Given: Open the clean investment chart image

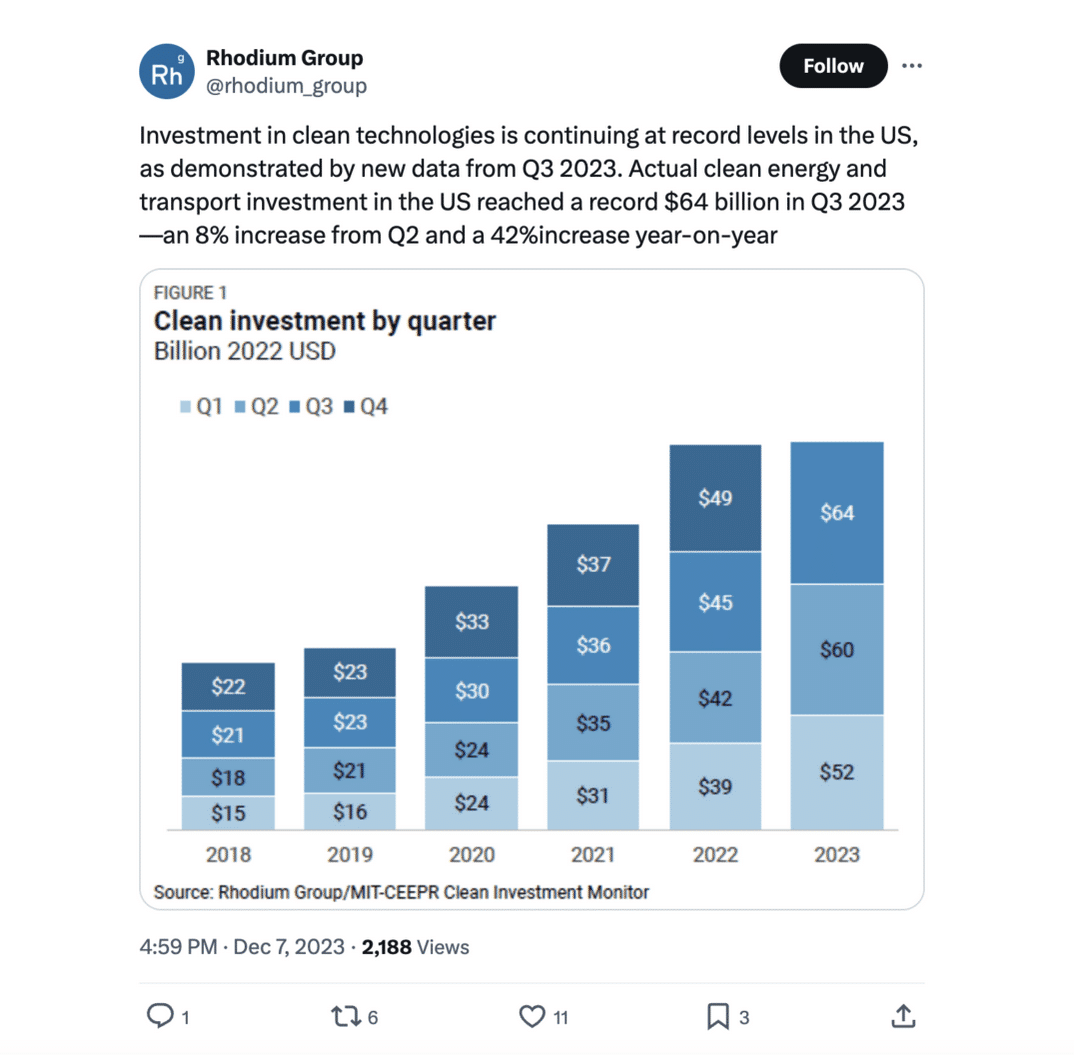Looking at the screenshot, I should point(531,589).
